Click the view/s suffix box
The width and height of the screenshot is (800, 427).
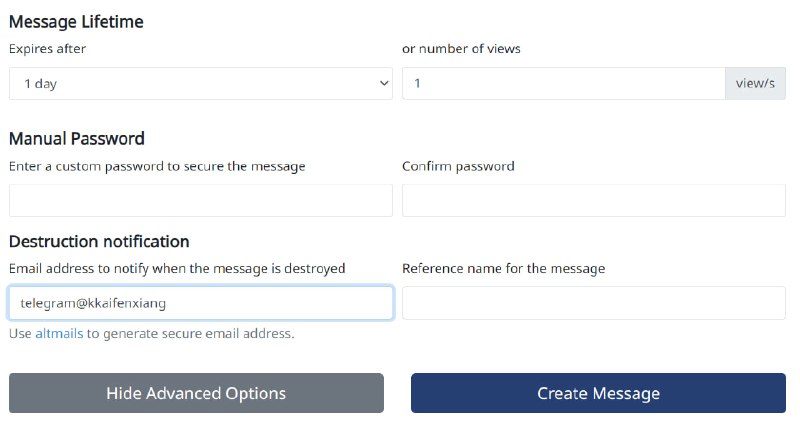tap(755, 84)
